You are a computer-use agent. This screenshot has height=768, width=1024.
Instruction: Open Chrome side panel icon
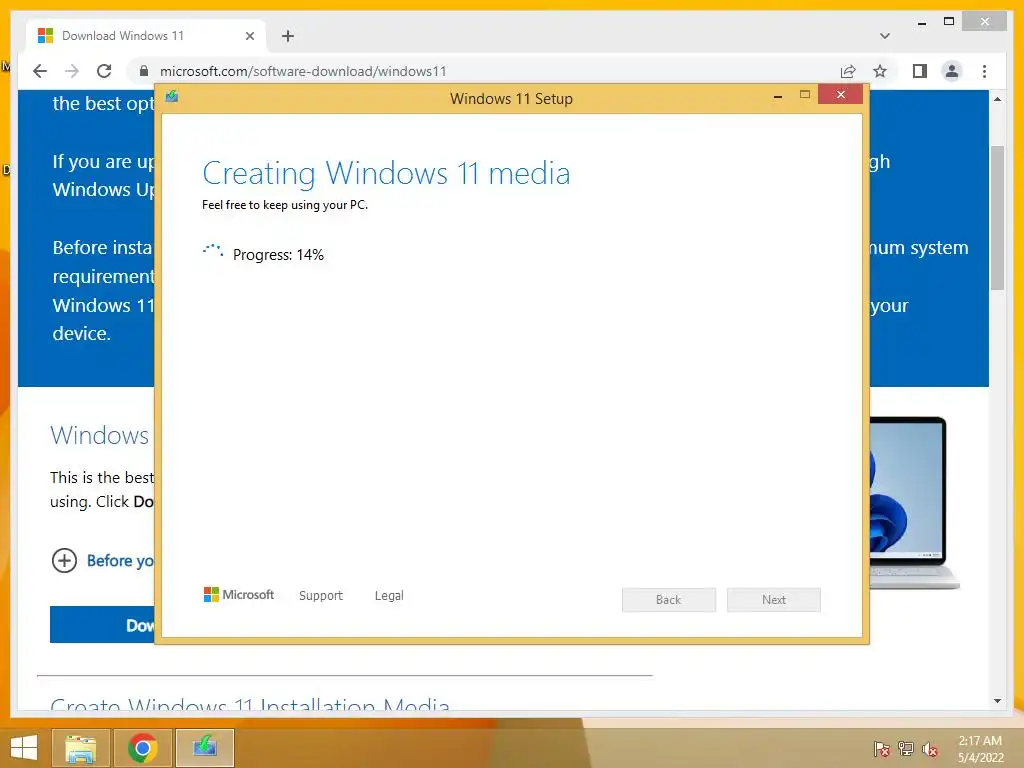(920, 71)
